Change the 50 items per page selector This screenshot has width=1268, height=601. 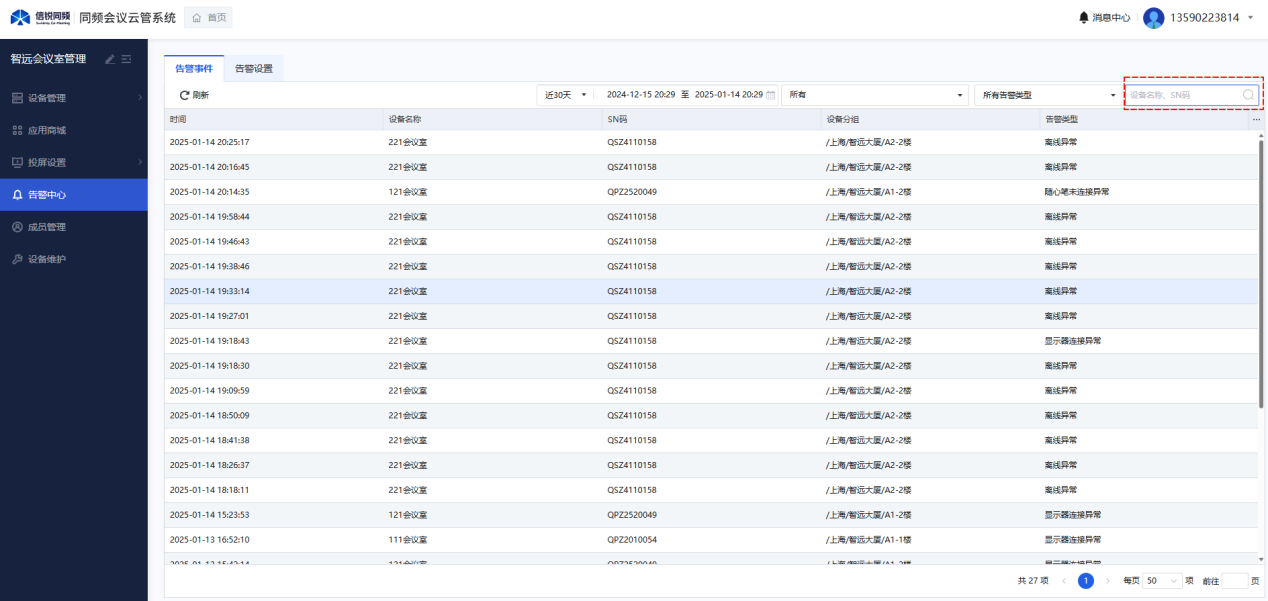click(x=1164, y=581)
